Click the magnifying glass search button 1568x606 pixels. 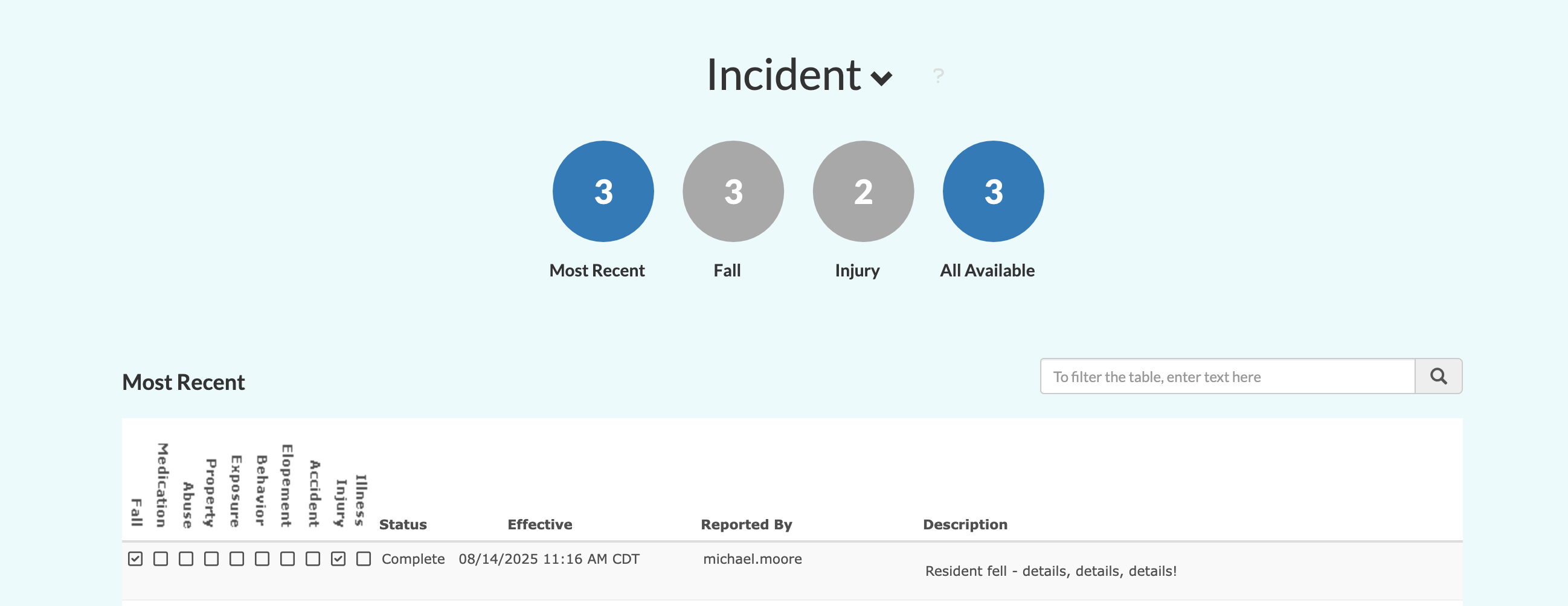tap(1438, 377)
